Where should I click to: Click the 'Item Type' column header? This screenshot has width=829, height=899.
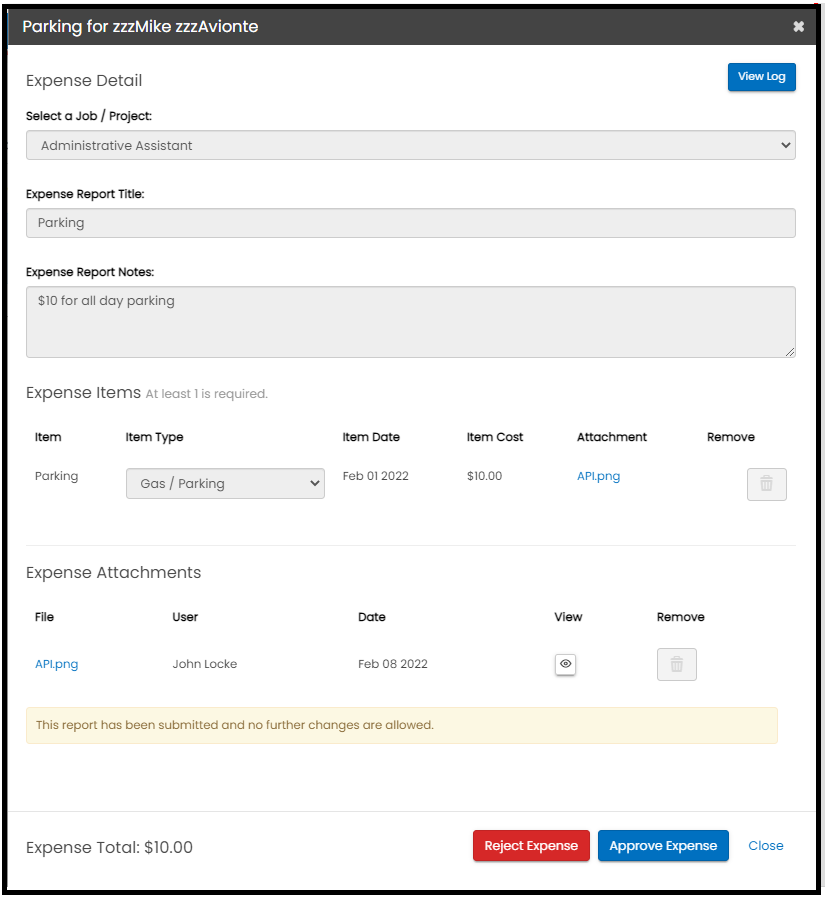click(154, 437)
